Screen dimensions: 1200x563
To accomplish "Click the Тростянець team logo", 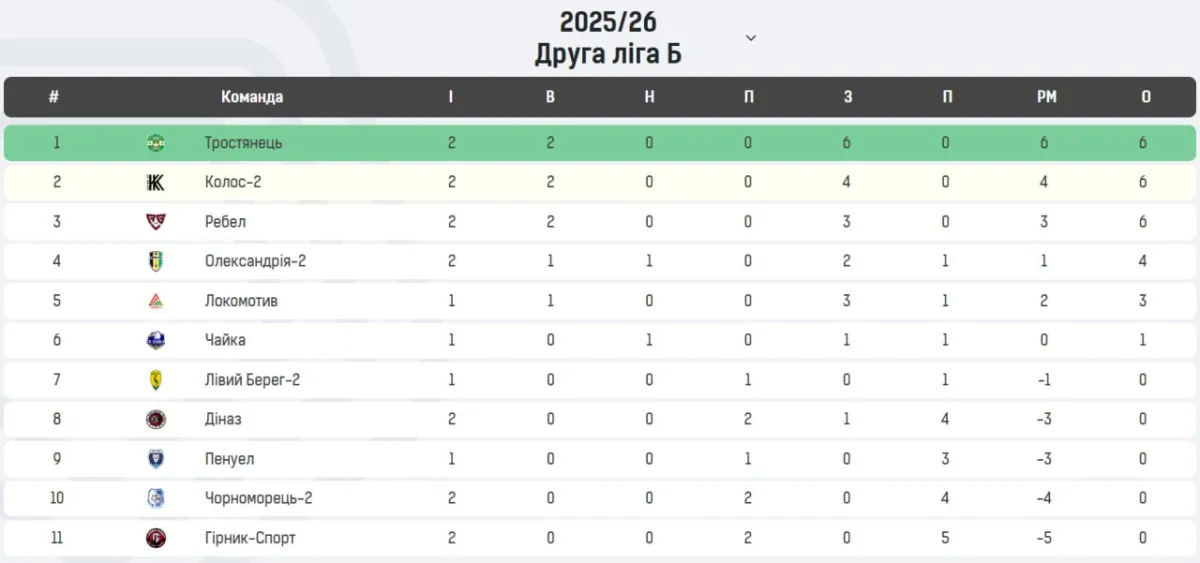I will point(156,143).
